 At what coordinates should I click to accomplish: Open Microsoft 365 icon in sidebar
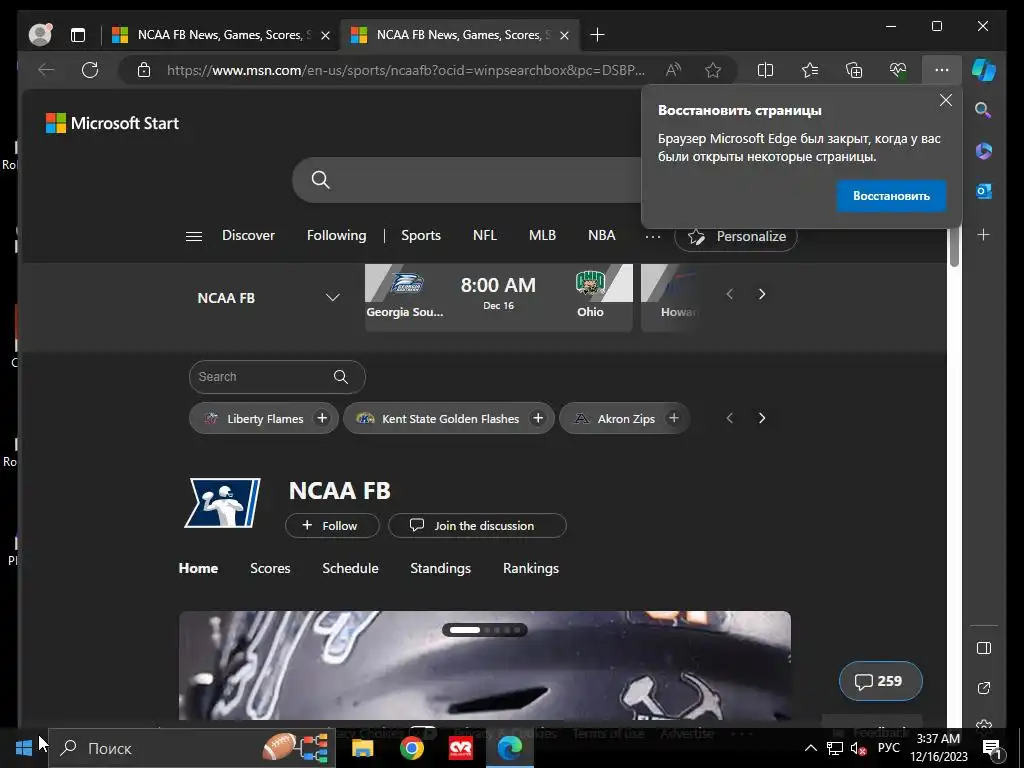point(984,151)
